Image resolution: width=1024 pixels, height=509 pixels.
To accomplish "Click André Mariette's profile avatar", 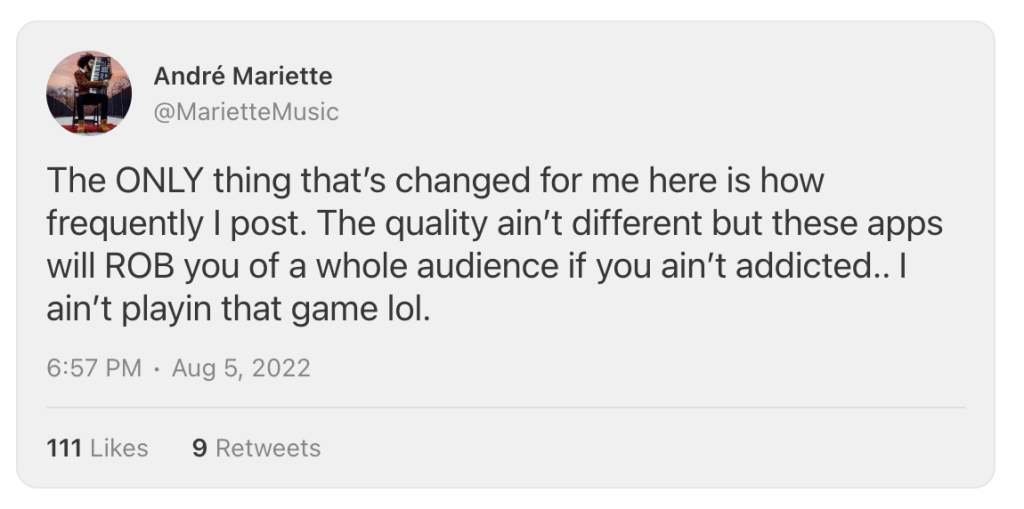I will pos(89,93).
